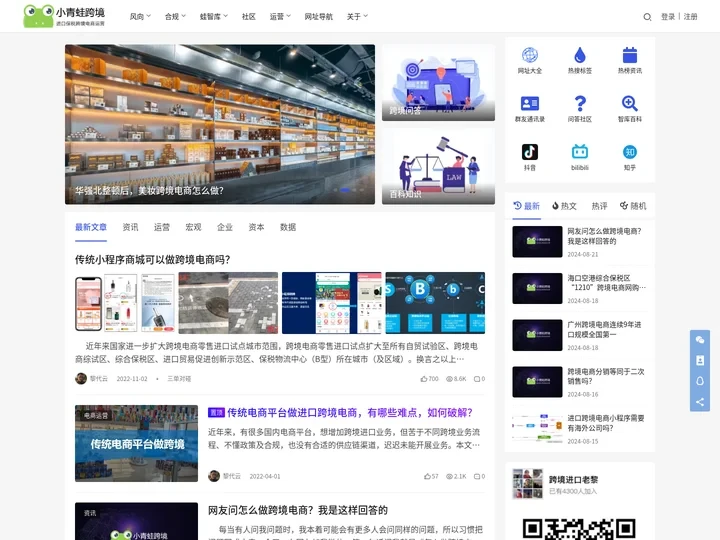Open the 传统电商平台做跨境 article thumbnail
720x540 pixels.
pos(136,443)
